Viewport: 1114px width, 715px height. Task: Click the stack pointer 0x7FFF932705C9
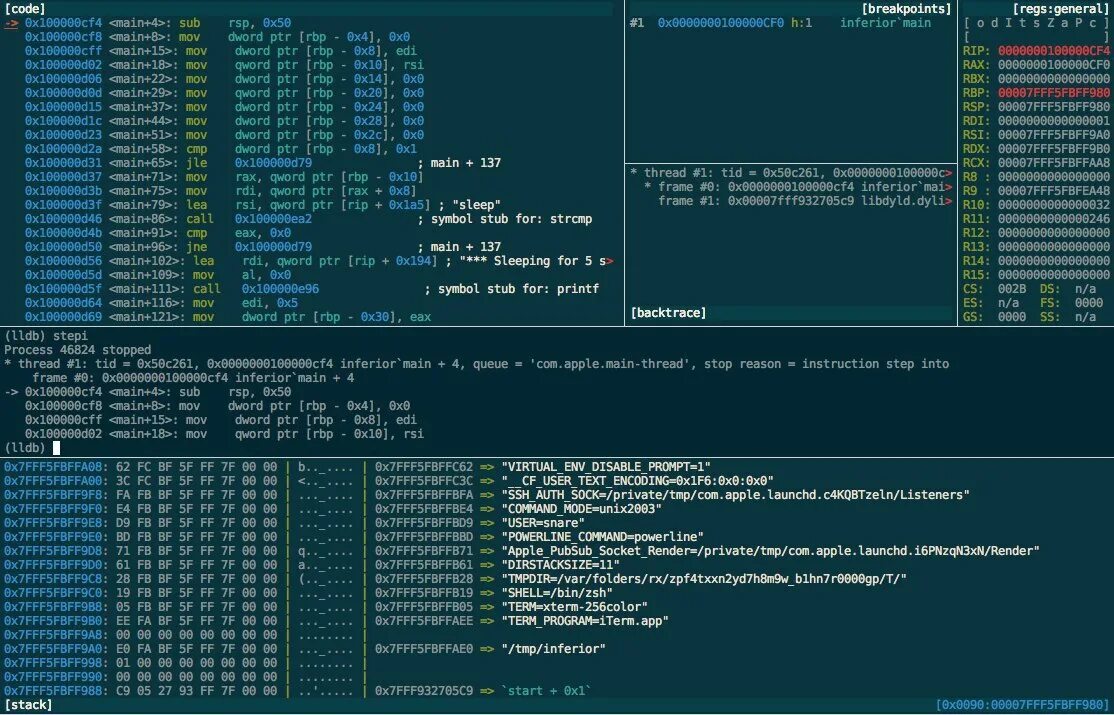click(x=423, y=691)
